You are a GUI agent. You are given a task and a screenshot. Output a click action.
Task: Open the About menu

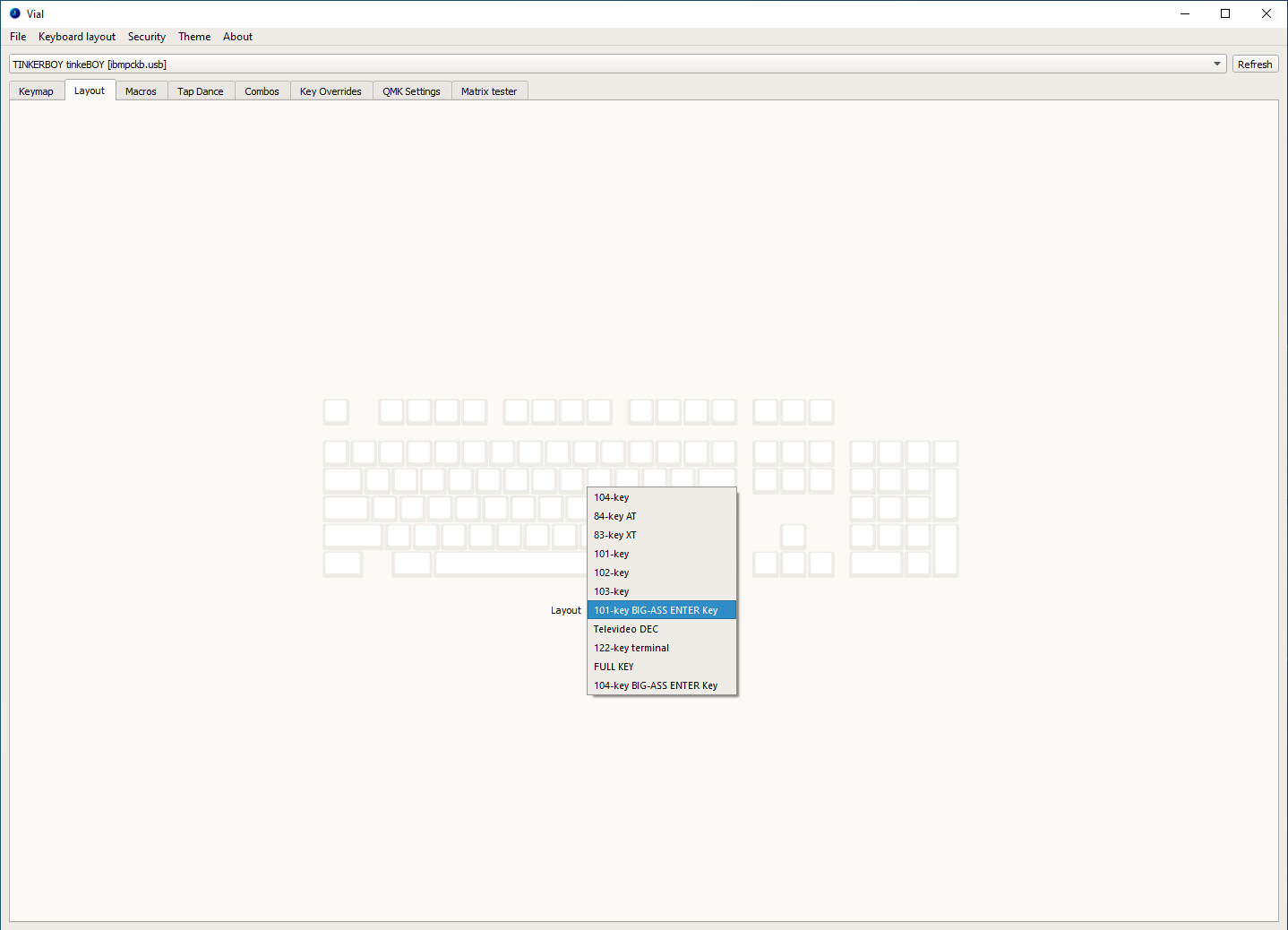pos(237,37)
